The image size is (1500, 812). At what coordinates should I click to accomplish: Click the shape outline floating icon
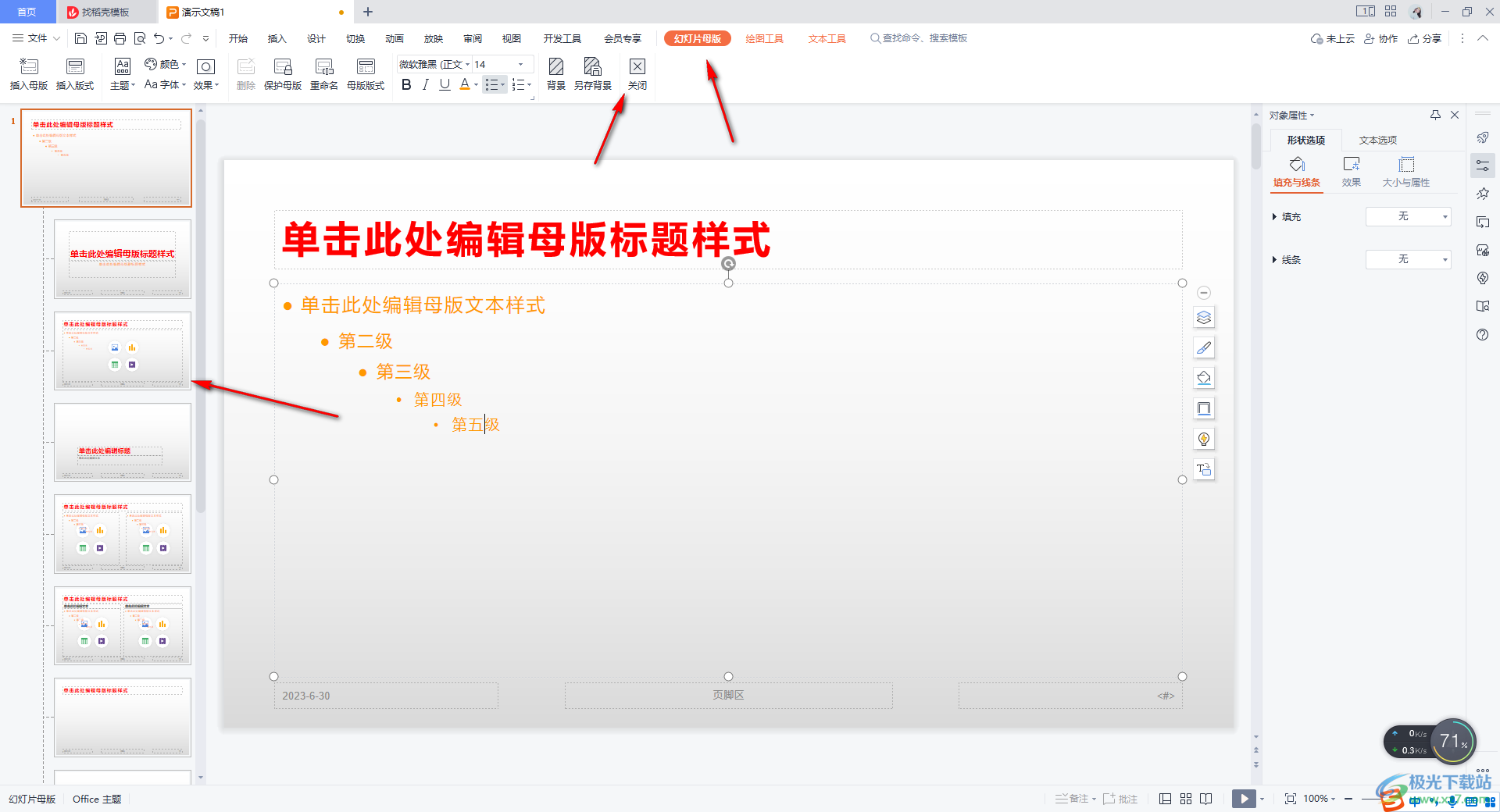point(1204,408)
